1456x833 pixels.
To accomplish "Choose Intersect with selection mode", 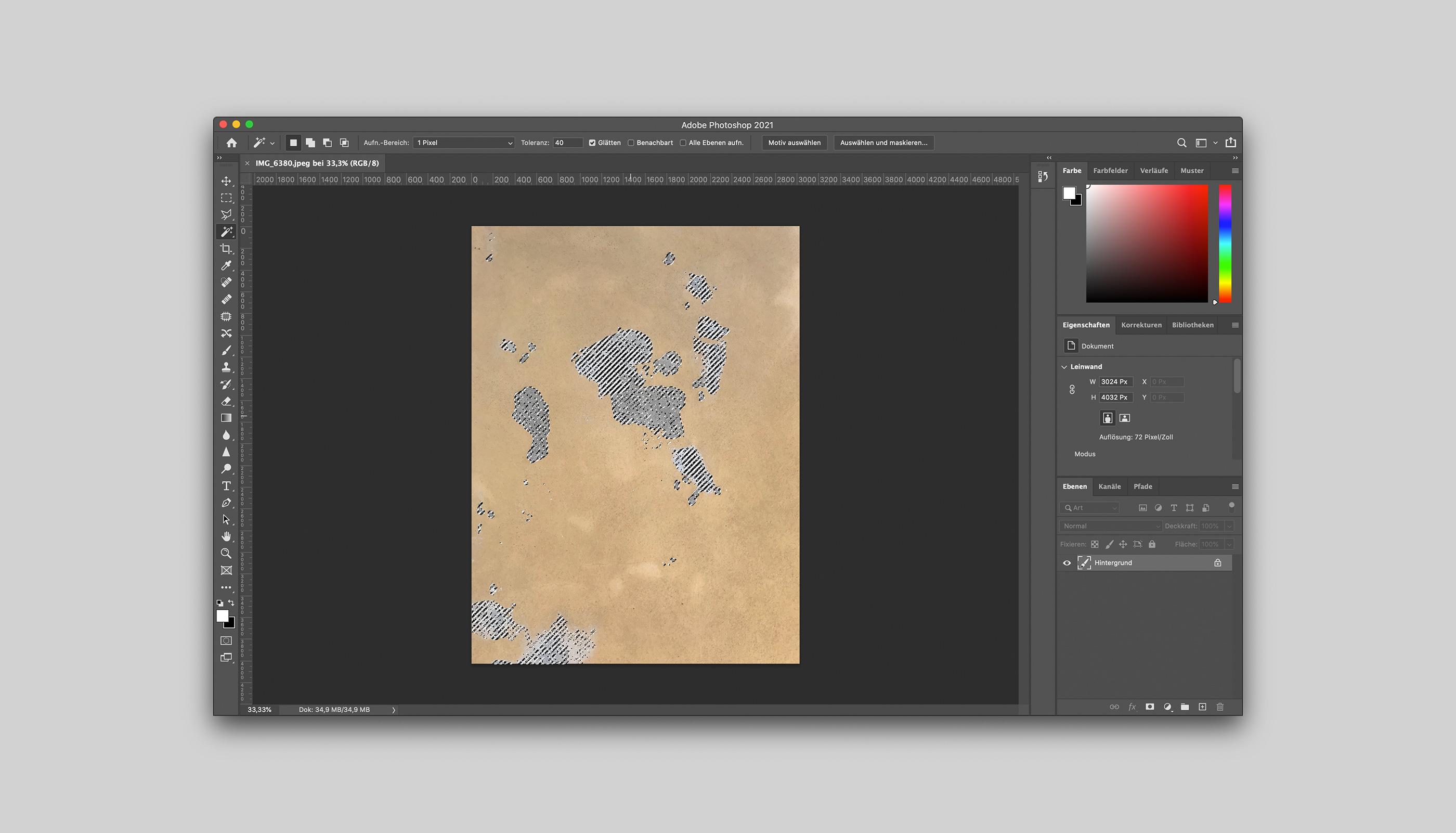I will tap(344, 143).
